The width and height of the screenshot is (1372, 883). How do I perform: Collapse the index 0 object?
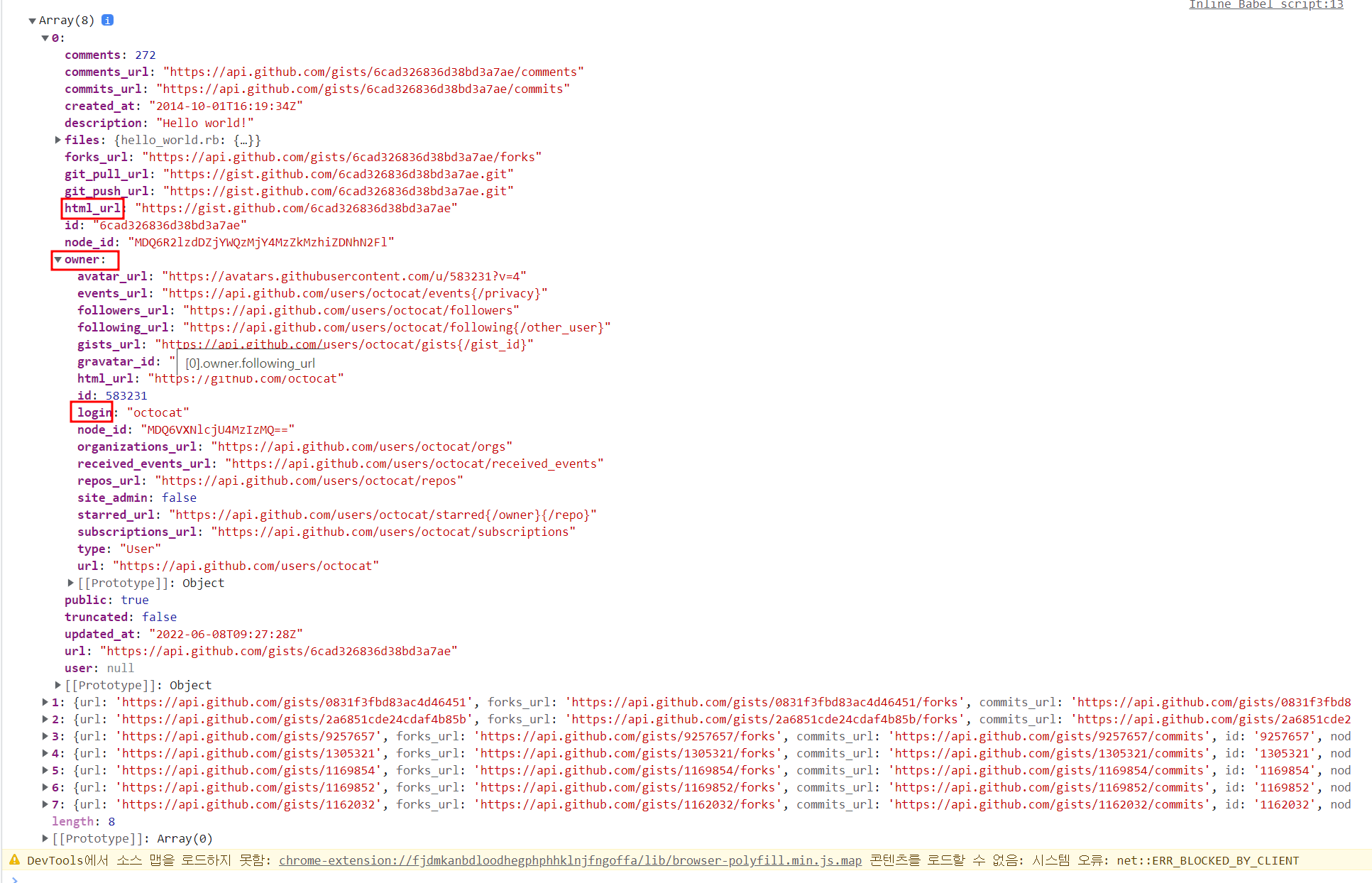45,38
